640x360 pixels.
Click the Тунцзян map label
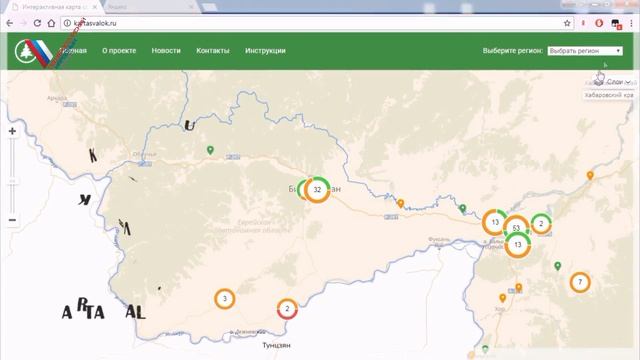pyautogui.click(x=276, y=345)
